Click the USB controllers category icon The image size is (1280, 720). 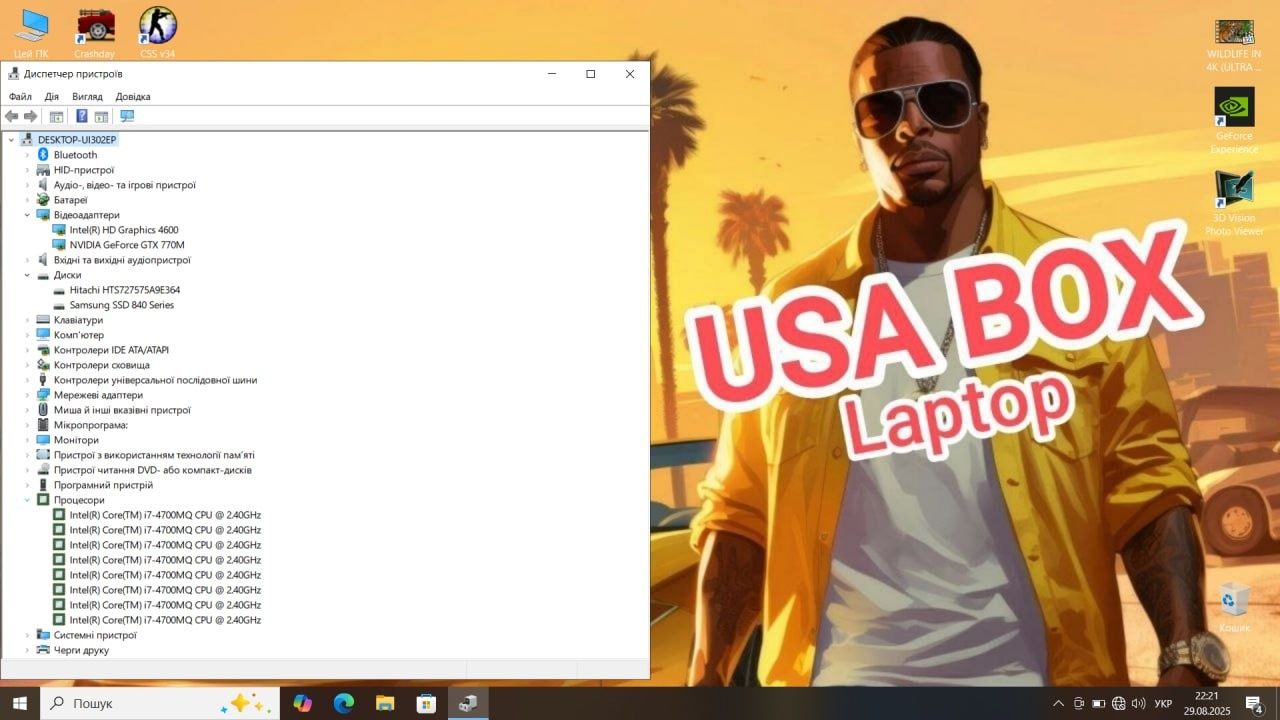tap(43, 380)
